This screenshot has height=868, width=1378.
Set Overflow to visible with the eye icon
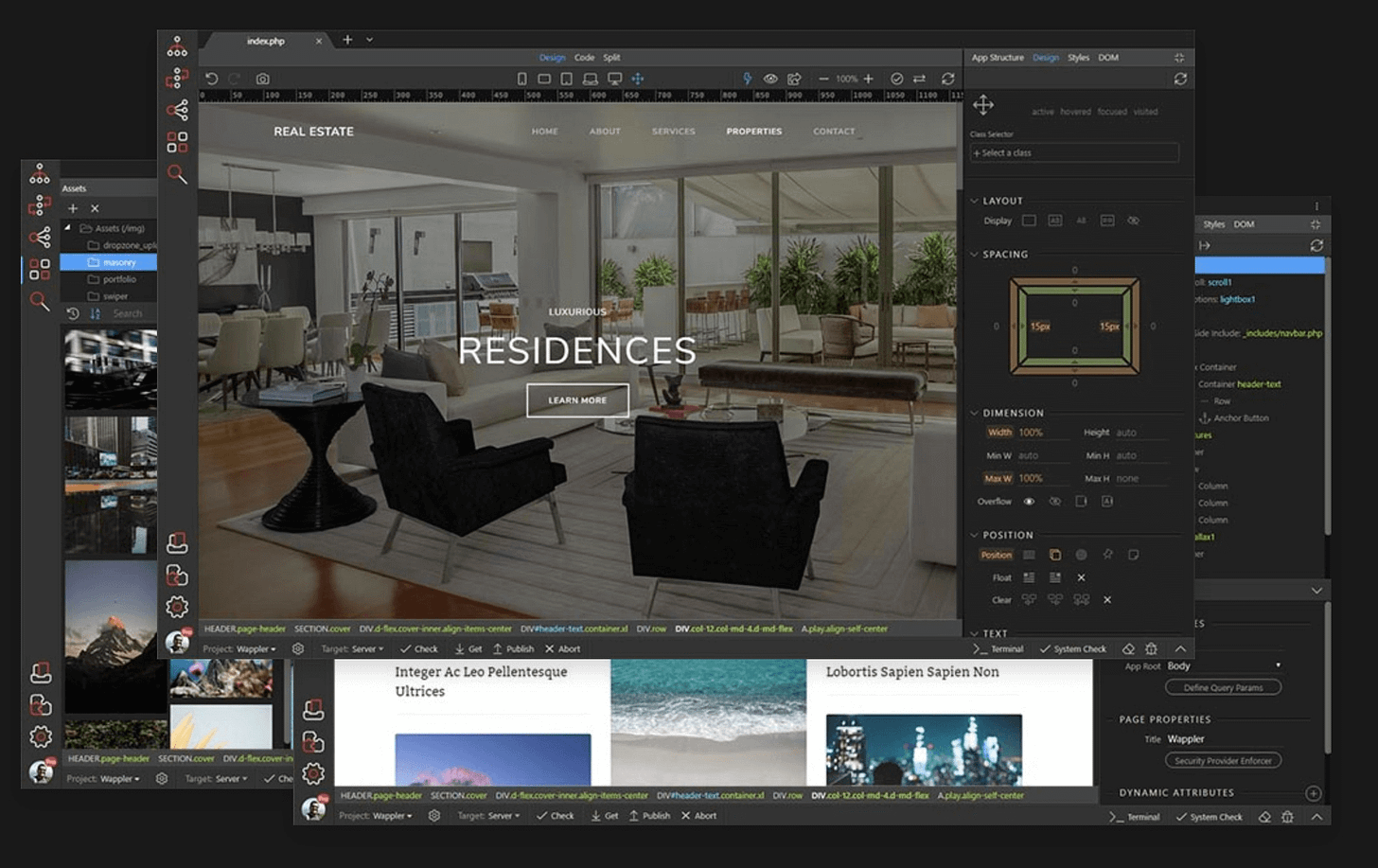point(1029,501)
